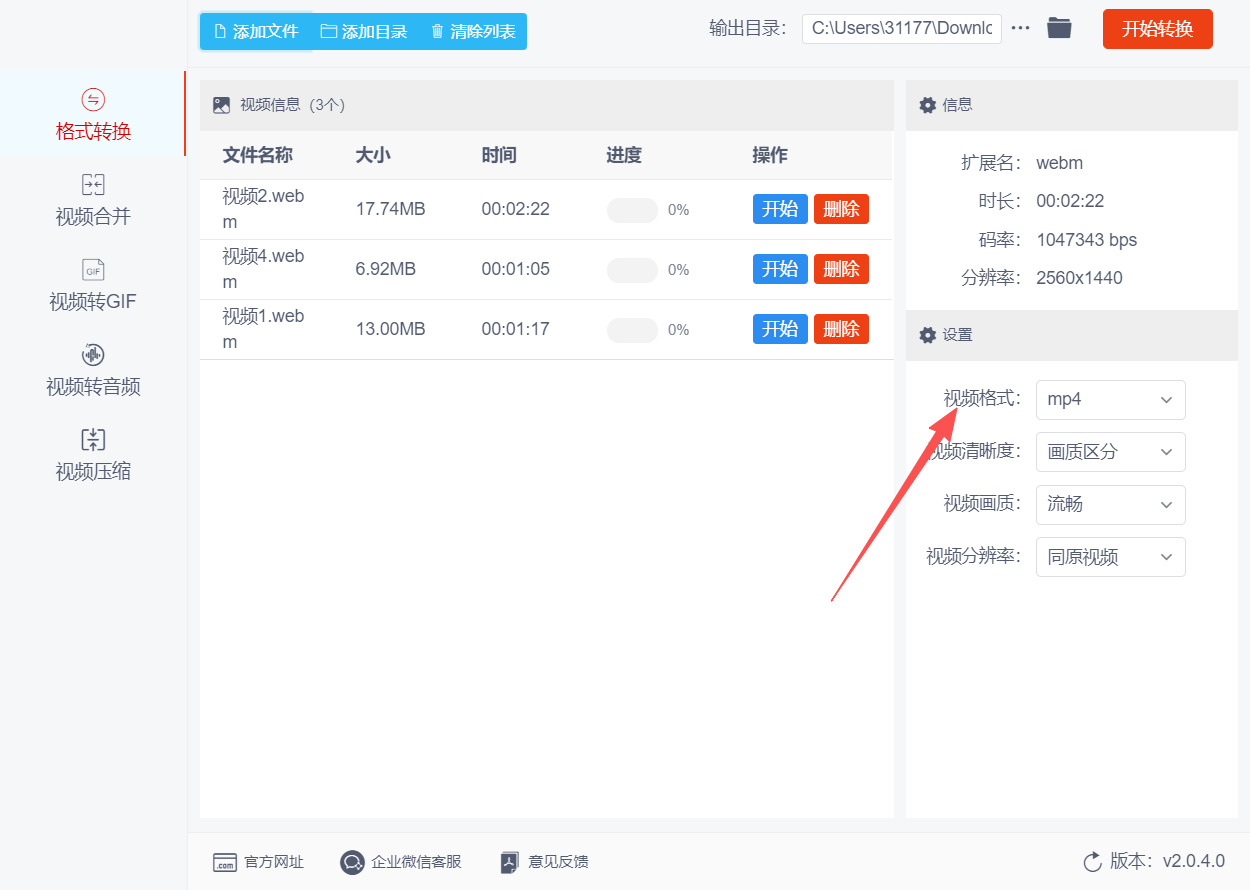Click the 信息 gear icon

pos(927,105)
